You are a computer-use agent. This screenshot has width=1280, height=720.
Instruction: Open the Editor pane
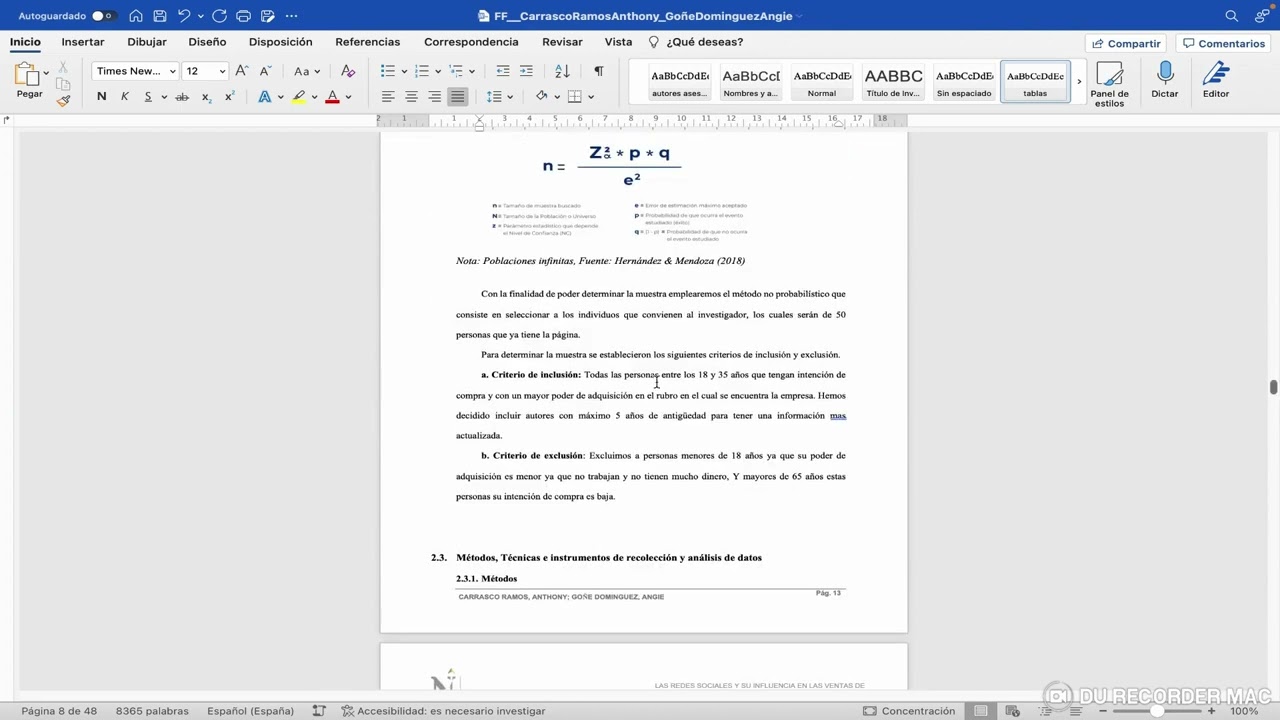[x=1216, y=80]
